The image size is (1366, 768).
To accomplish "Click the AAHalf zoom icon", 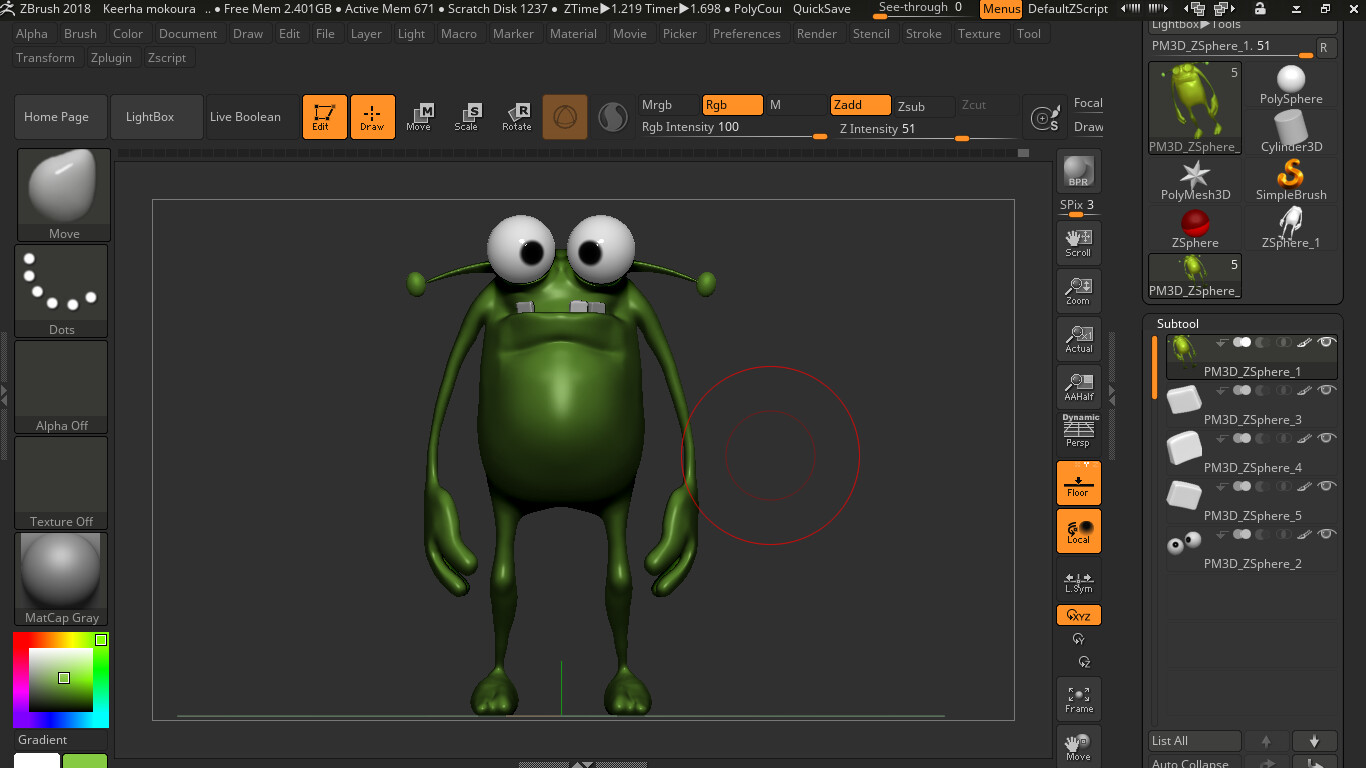I will 1078,387.
